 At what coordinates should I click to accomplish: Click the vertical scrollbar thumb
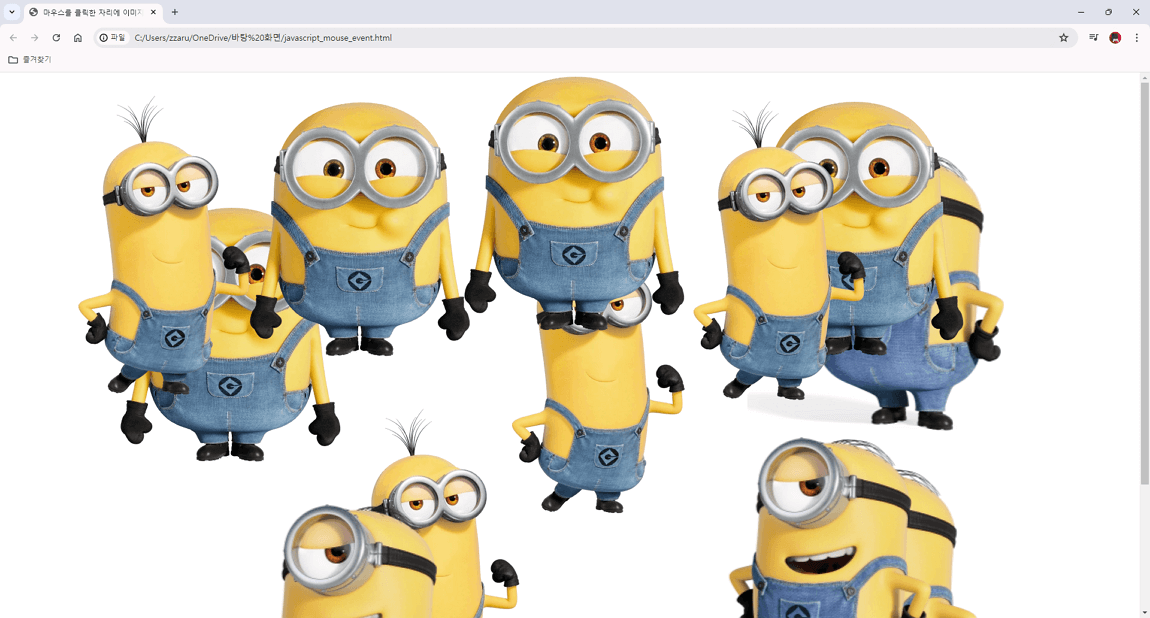(1144, 283)
